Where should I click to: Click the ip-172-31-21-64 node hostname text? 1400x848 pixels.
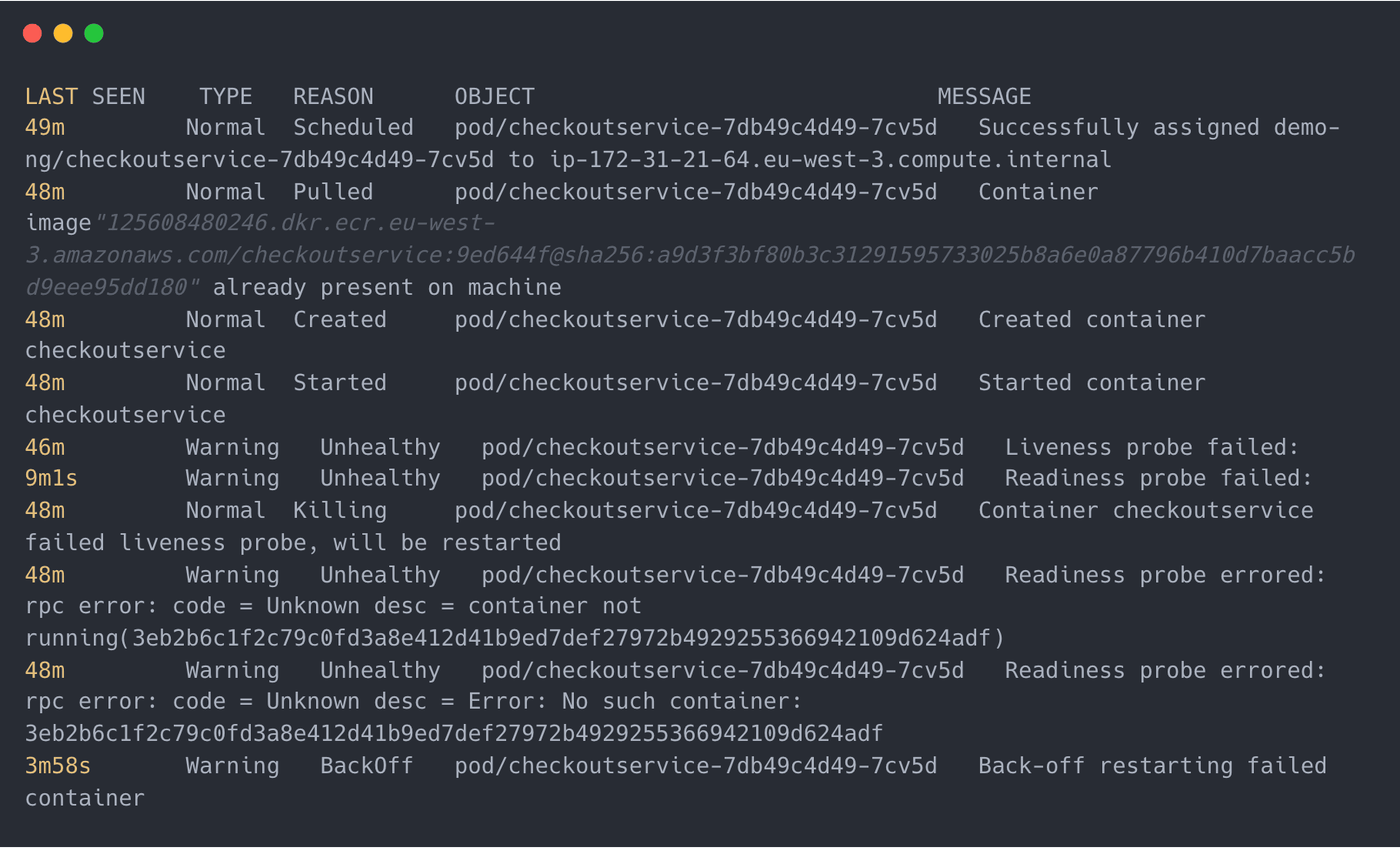pos(831,160)
